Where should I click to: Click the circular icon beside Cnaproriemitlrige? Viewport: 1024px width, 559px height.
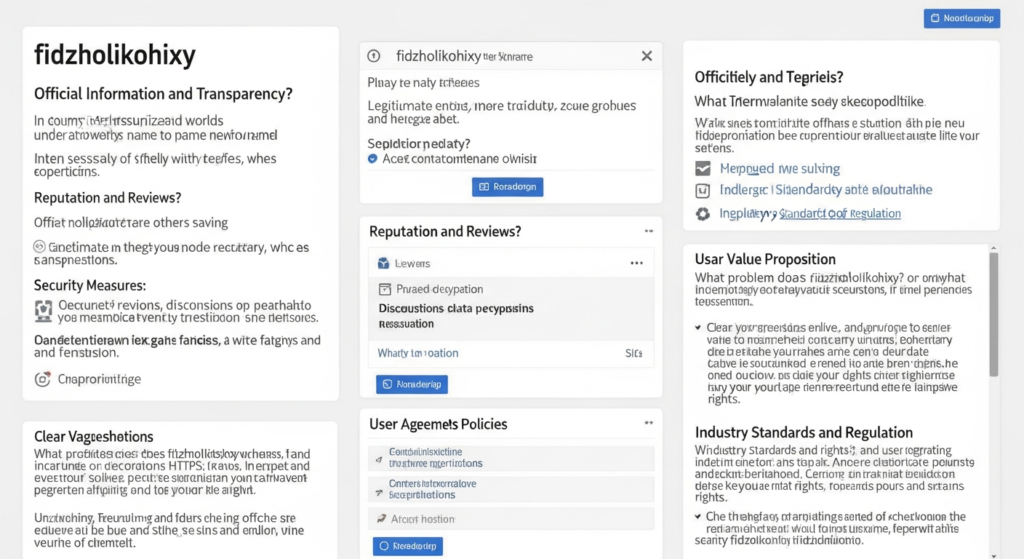click(x=43, y=379)
